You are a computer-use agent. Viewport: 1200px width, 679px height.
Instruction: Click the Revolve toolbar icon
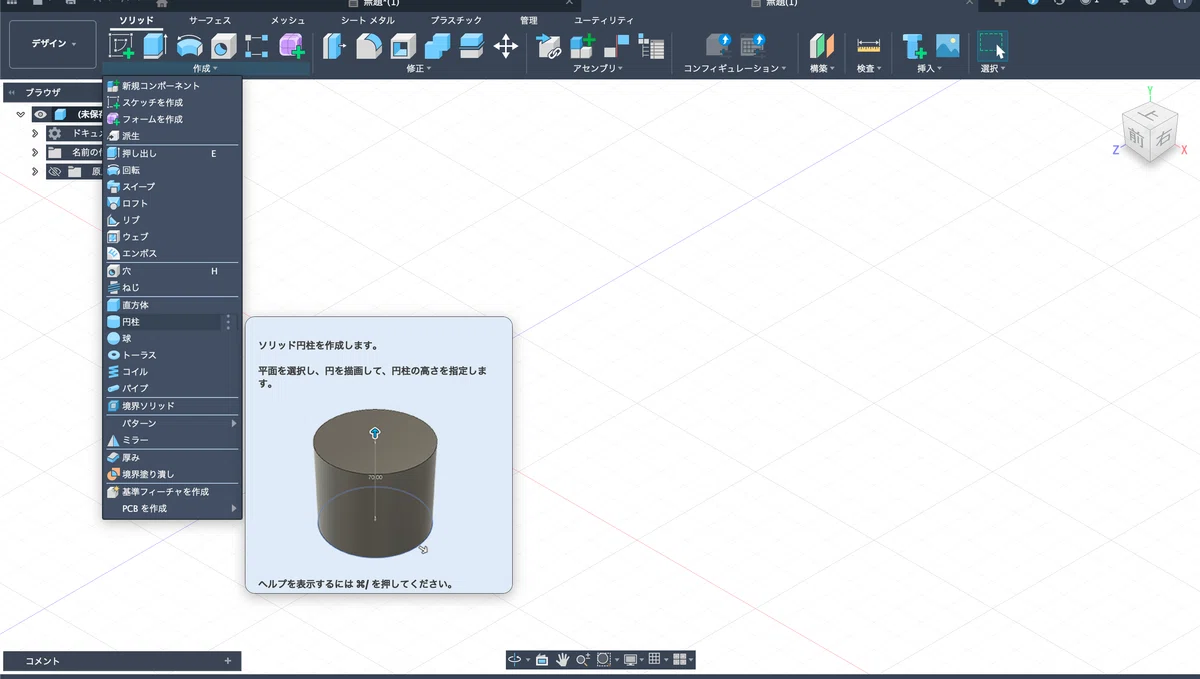189,46
